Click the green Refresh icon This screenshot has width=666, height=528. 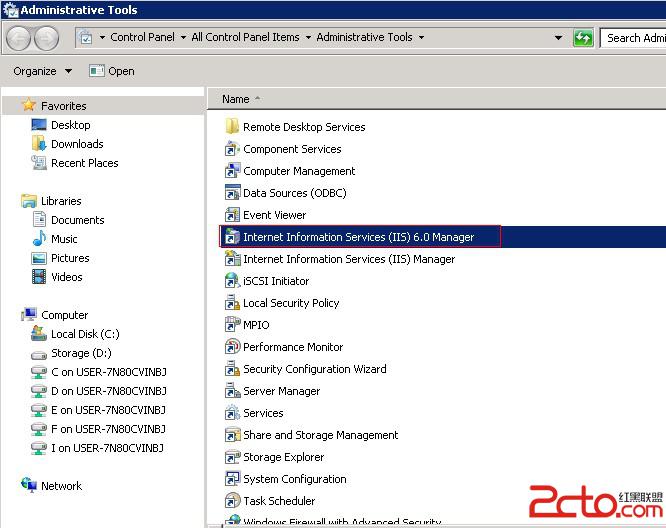(x=583, y=38)
